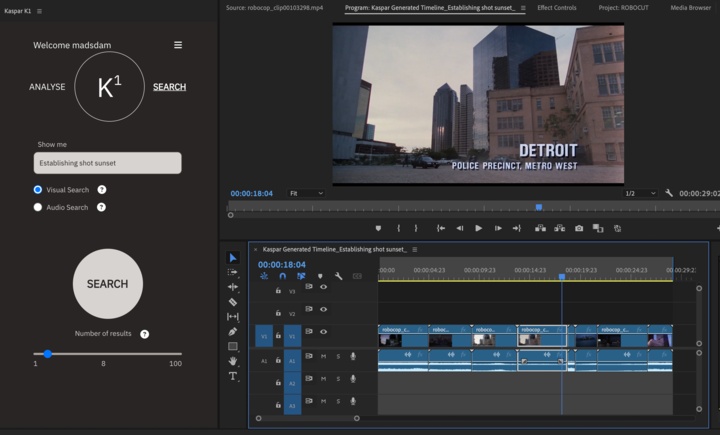Click the Show me search field
The image size is (720, 435).
click(107, 163)
